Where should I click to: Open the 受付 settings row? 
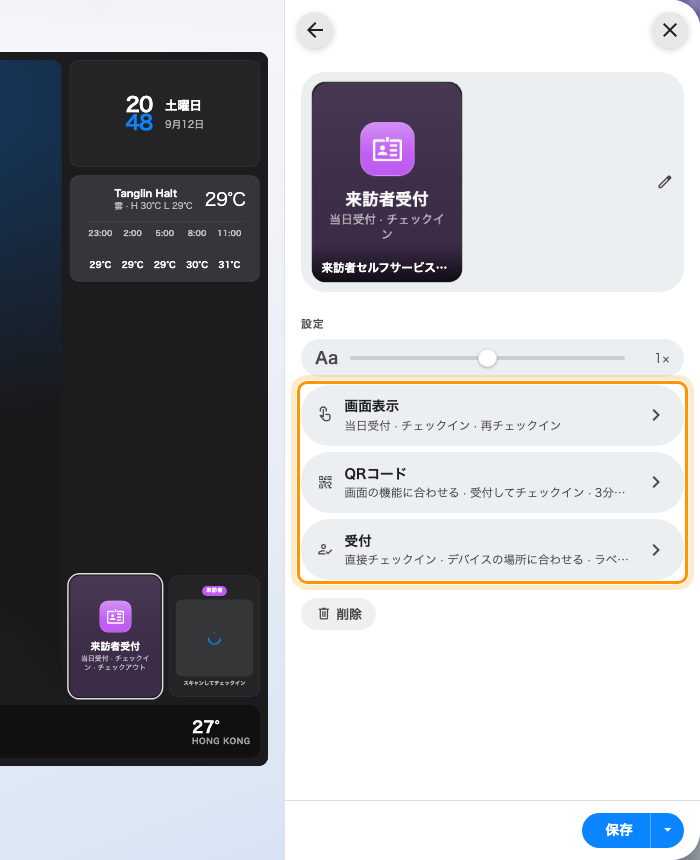(x=492, y=550)
